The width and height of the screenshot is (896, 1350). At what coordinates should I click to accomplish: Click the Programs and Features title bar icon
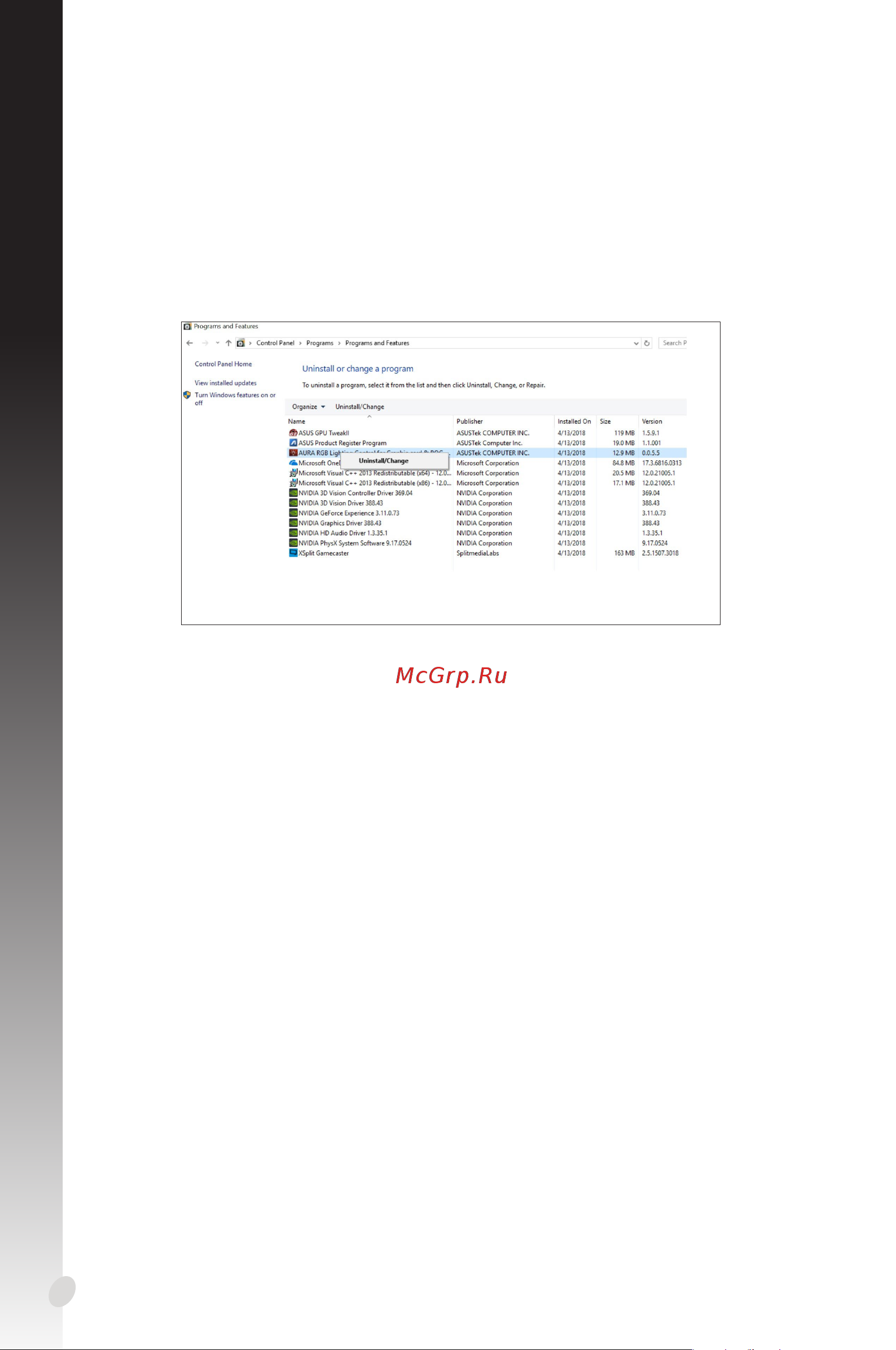coord(187,327)
